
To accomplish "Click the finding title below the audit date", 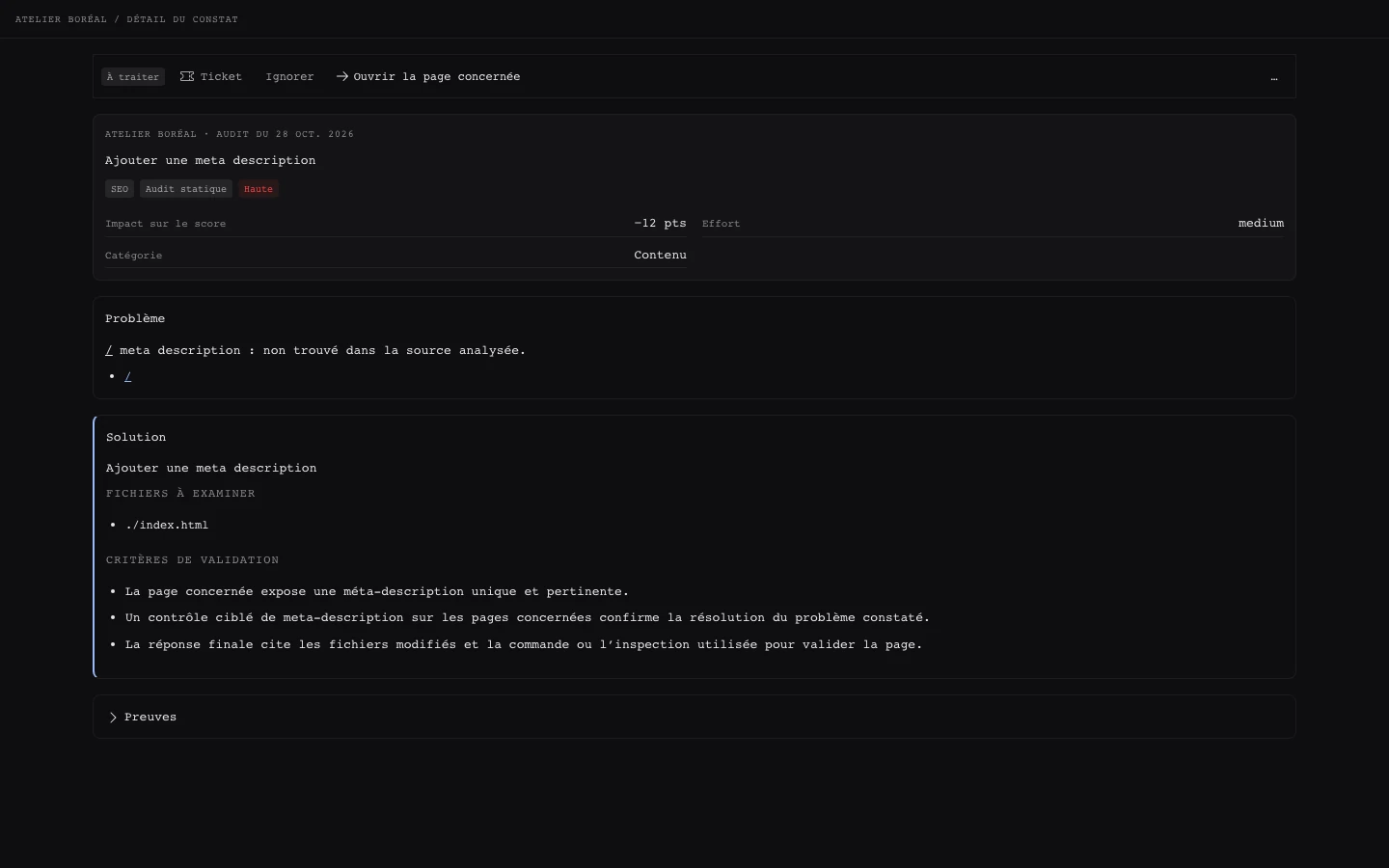I will click(210, 161).
